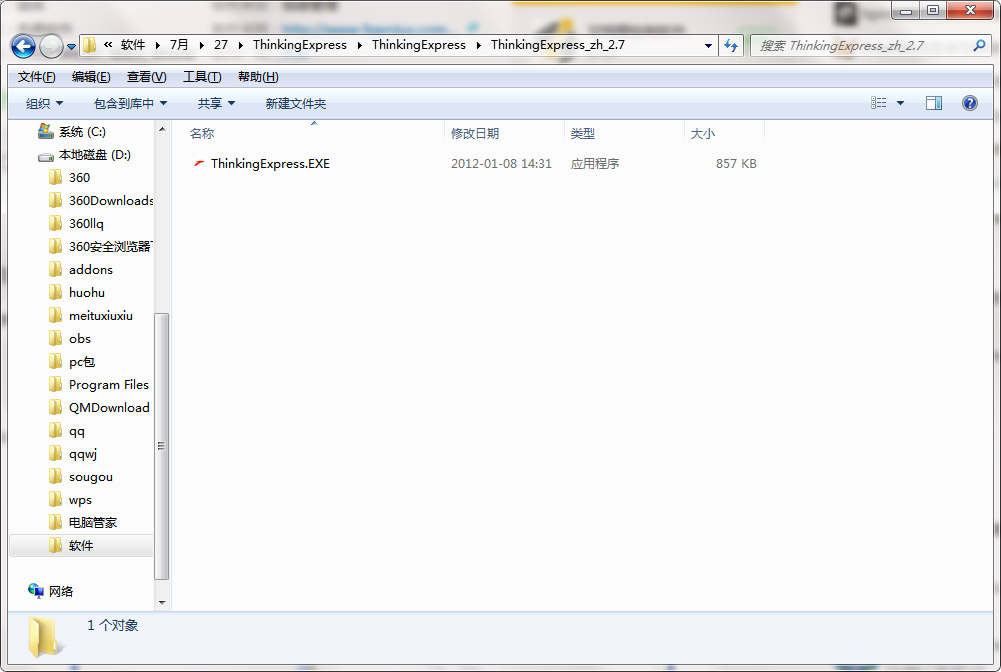The image size is (1001, 672).
Task: Click the Forward navigation arrow button
Action: click(51, 46)
